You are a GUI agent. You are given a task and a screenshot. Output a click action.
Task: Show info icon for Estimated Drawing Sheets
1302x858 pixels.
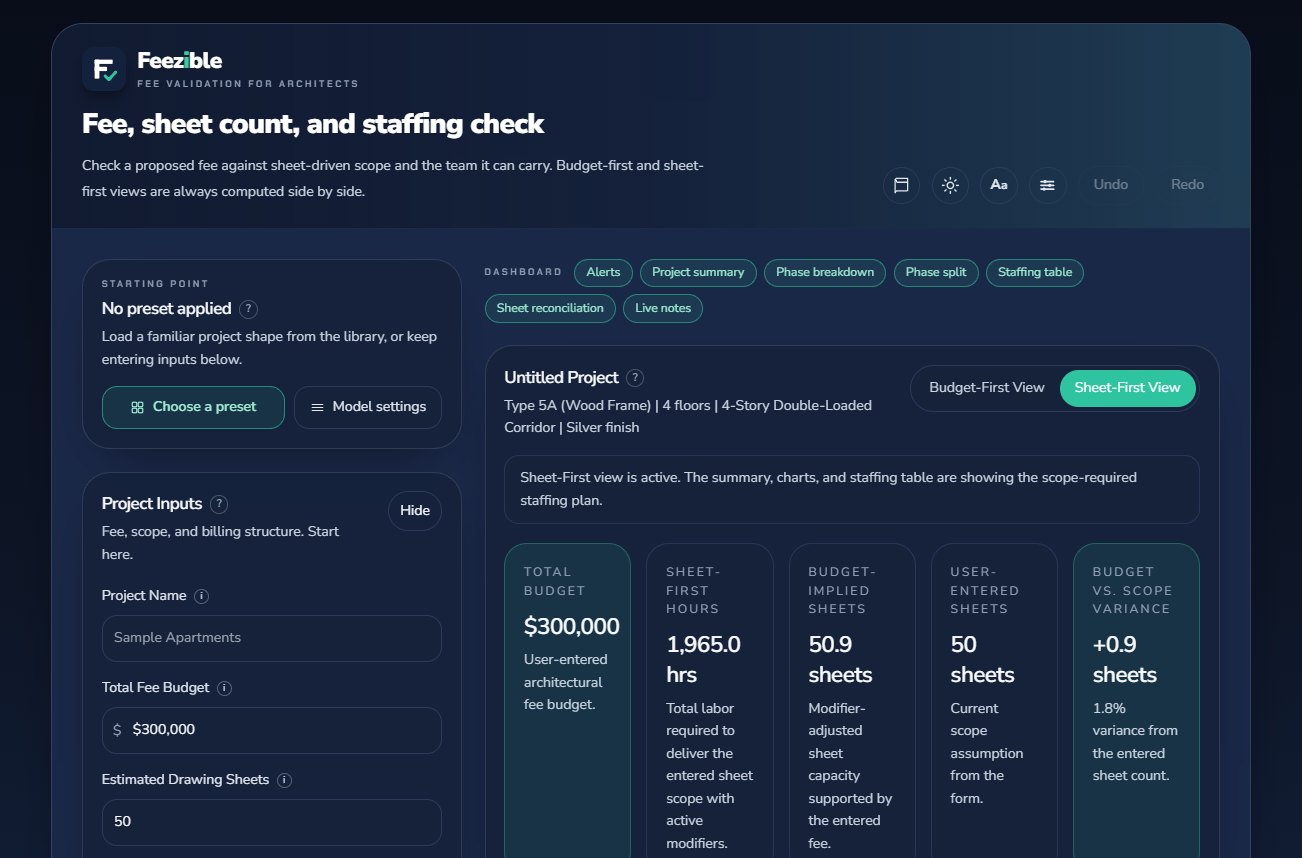285,780
